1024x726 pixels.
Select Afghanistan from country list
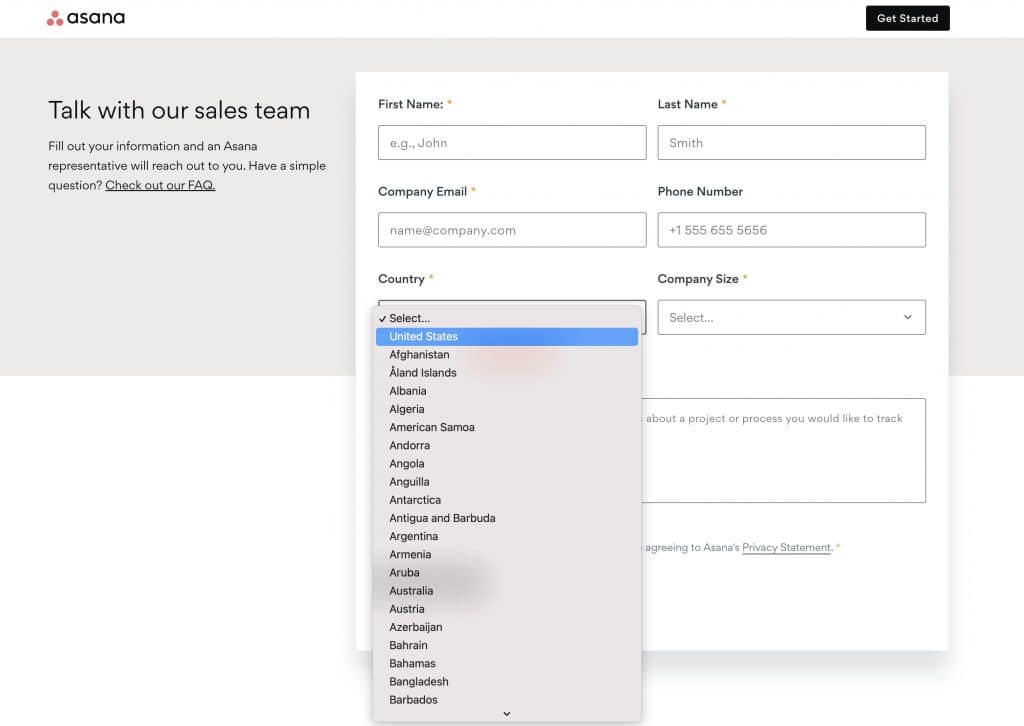[x=507, y=355]
